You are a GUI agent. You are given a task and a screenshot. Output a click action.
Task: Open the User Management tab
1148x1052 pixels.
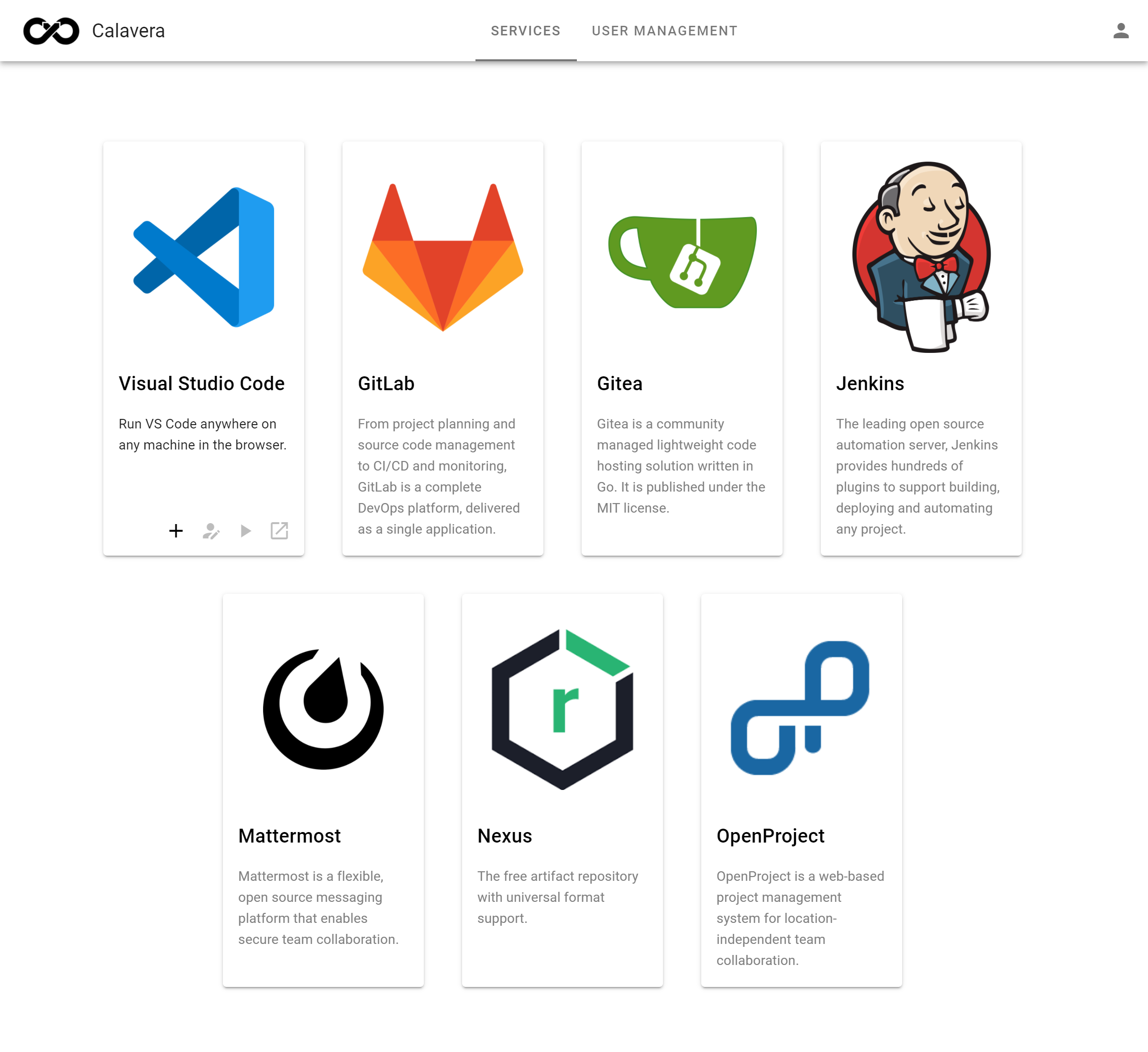(664, 31)
